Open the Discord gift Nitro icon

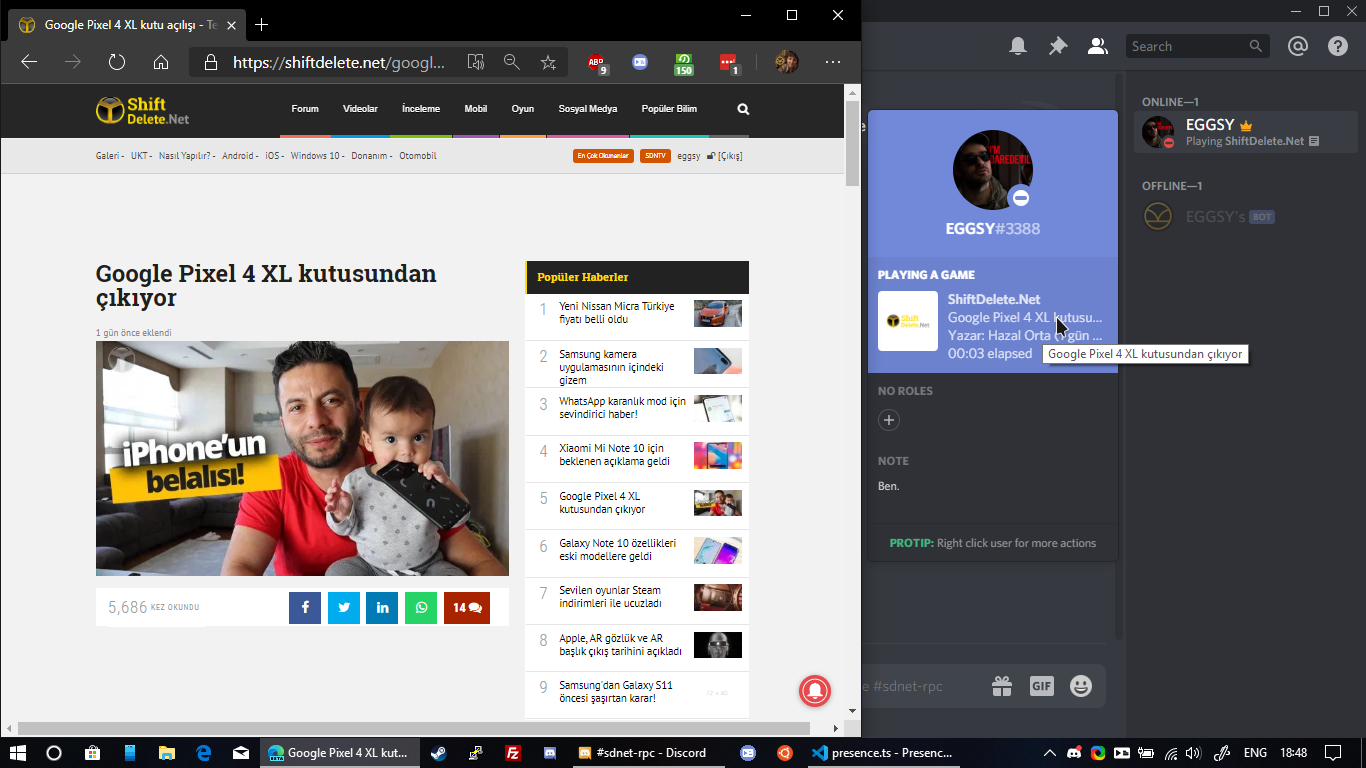click(x=1002, y=686)
